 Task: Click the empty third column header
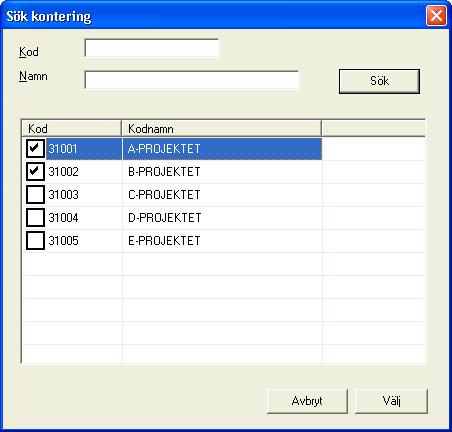click(373, 128)
